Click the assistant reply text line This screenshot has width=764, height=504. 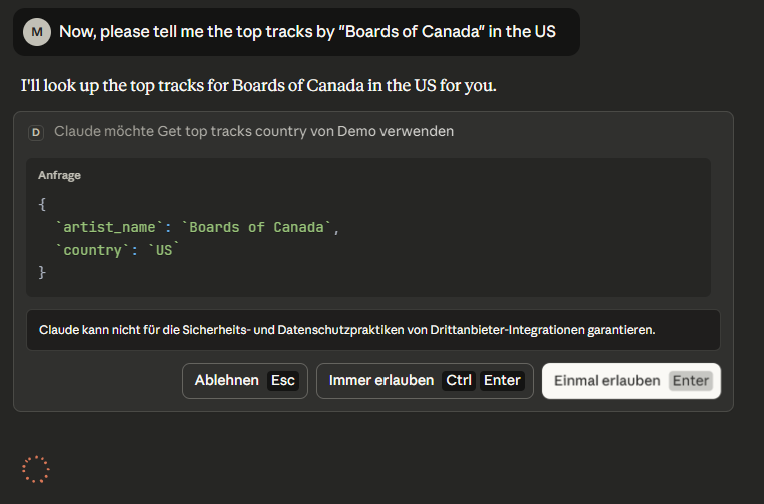(x=258, y=85)
